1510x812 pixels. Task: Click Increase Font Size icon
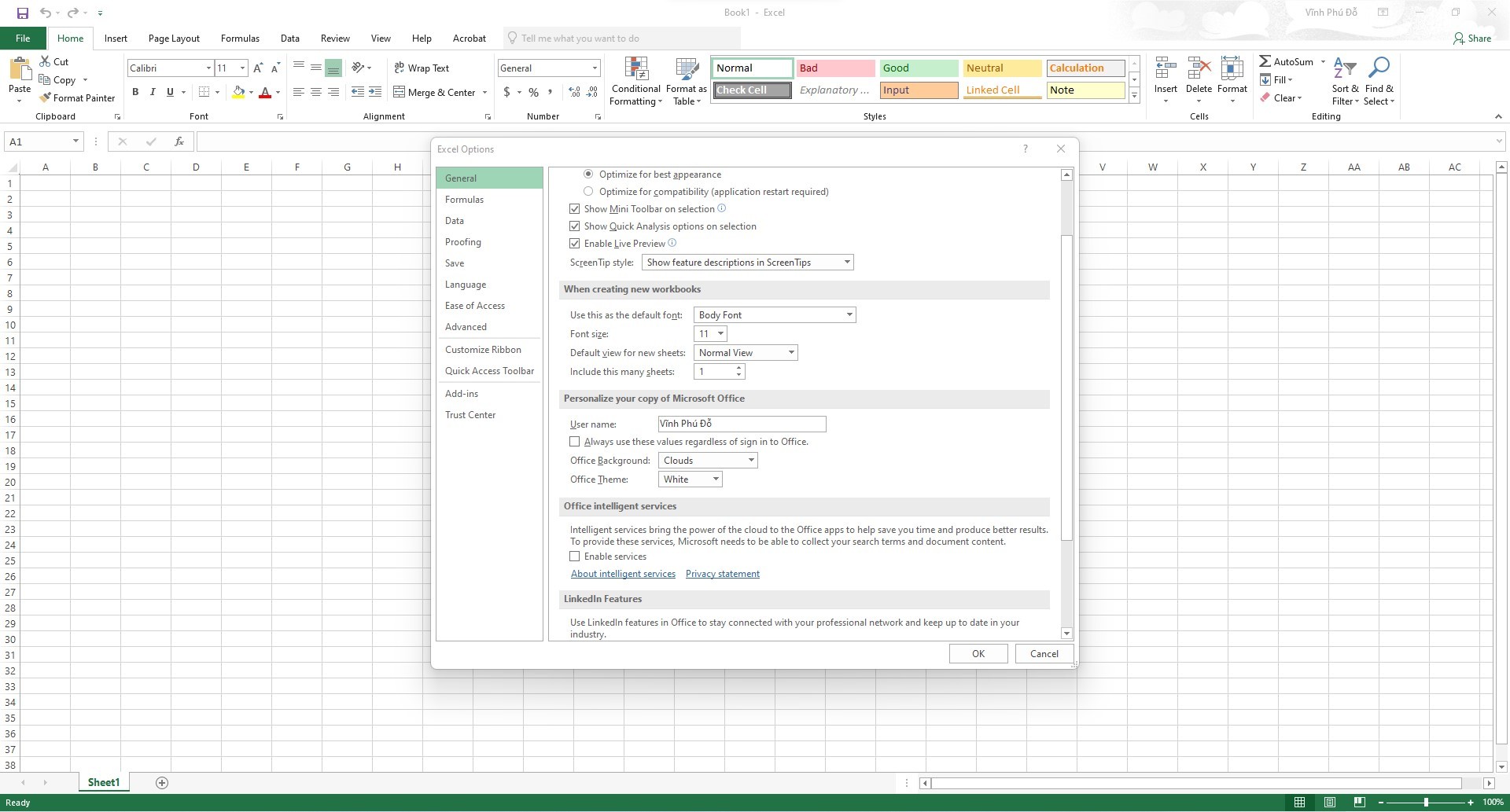(258, 68)
